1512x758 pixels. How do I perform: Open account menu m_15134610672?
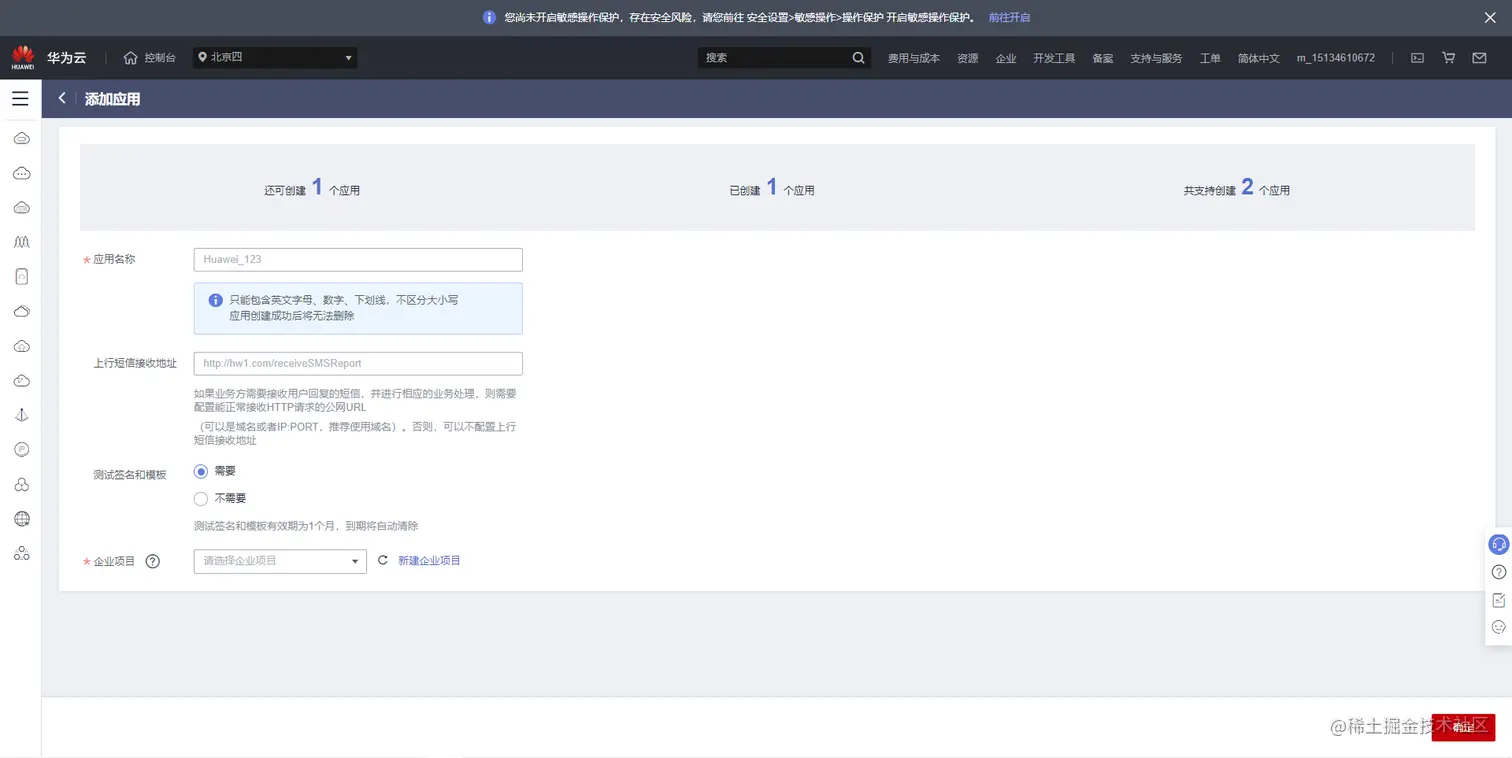[1335, 58]
